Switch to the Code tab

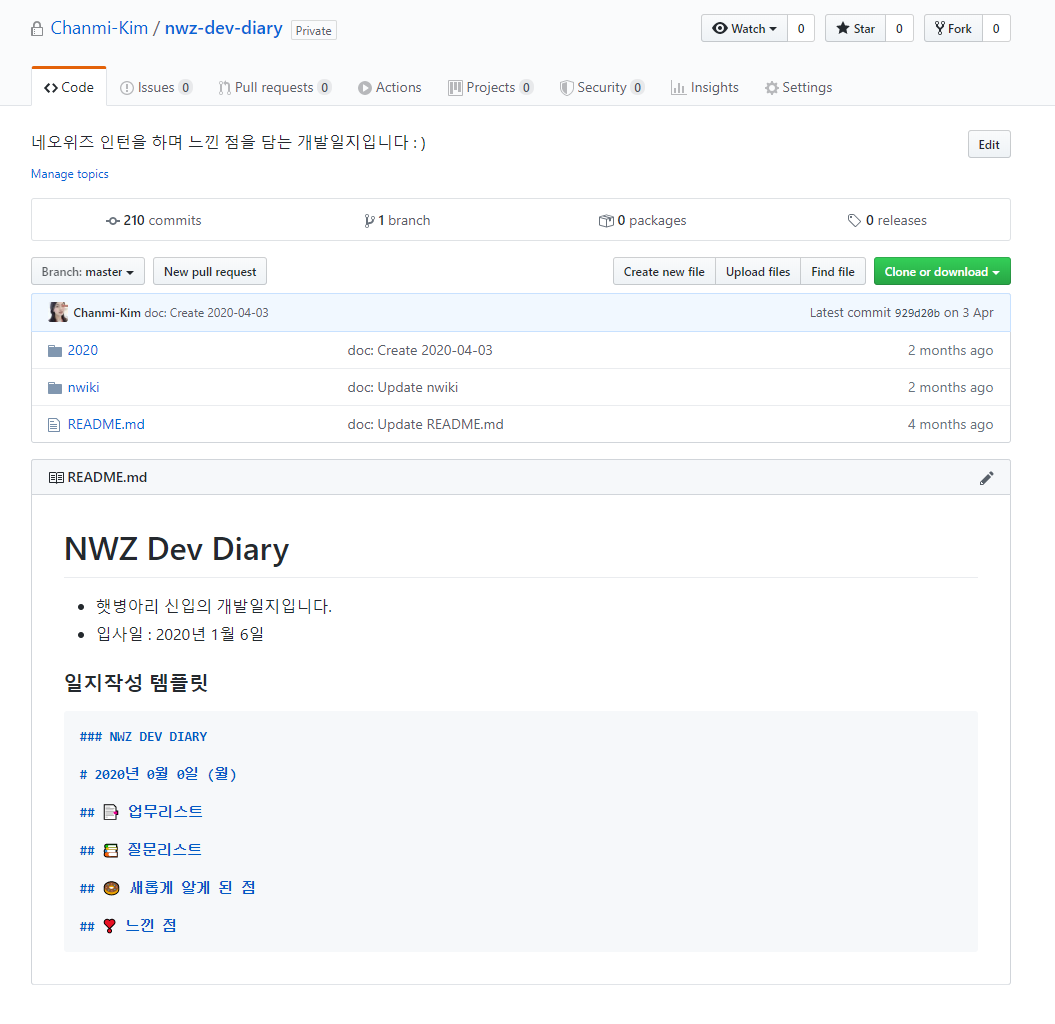click(x=69, y=87)
